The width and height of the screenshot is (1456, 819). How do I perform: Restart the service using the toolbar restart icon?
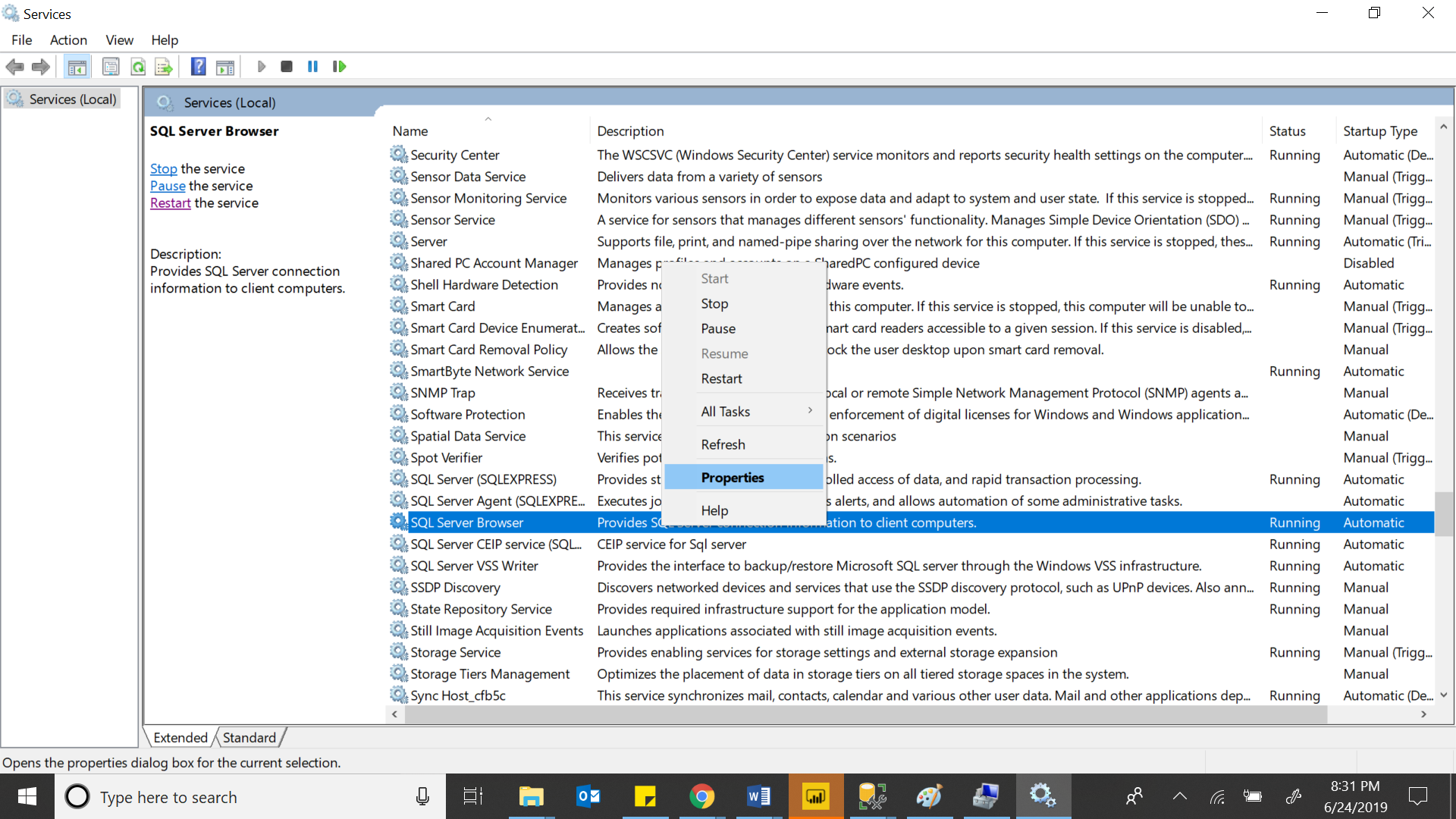[339, 66]
